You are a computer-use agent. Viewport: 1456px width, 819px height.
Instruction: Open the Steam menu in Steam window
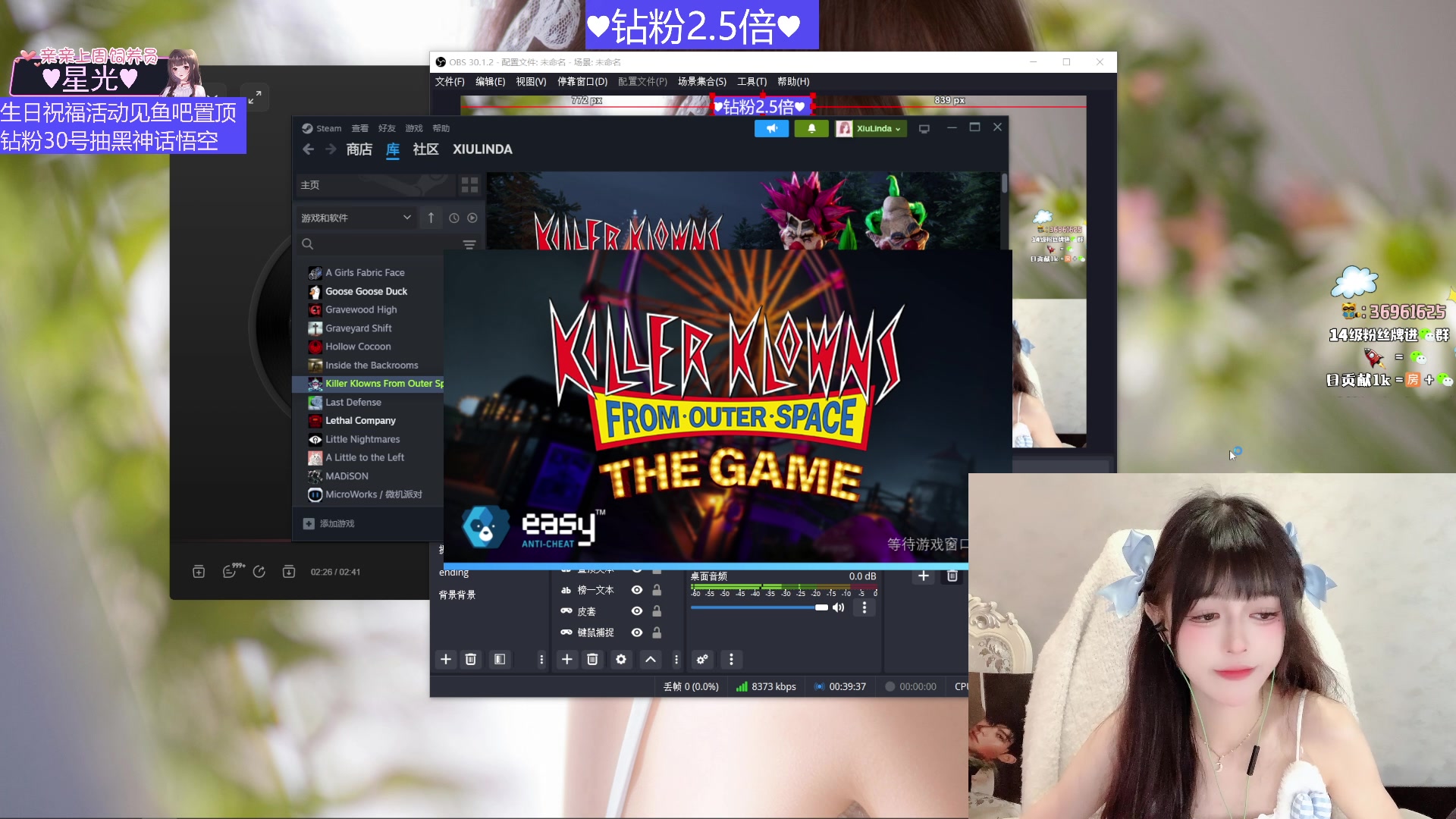click(x=328, y=128)
